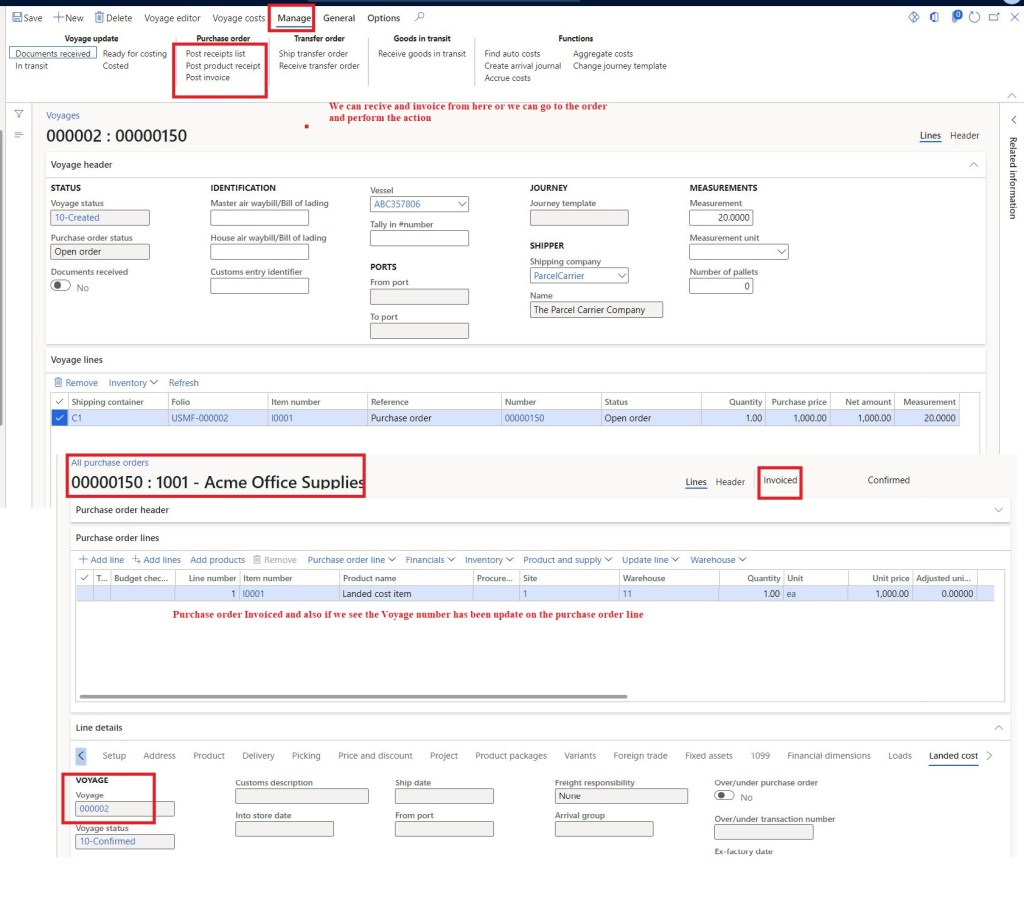Viewport: 1024px width, 921px height.
Task: Click the refresh page icon at top right
Action: (975, 17)
